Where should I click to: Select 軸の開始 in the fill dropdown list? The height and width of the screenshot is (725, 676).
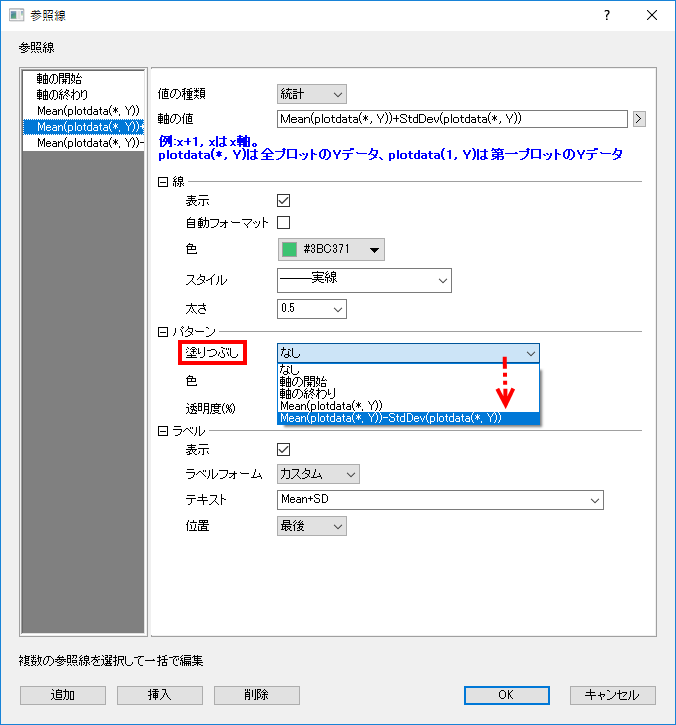(408, 381)
